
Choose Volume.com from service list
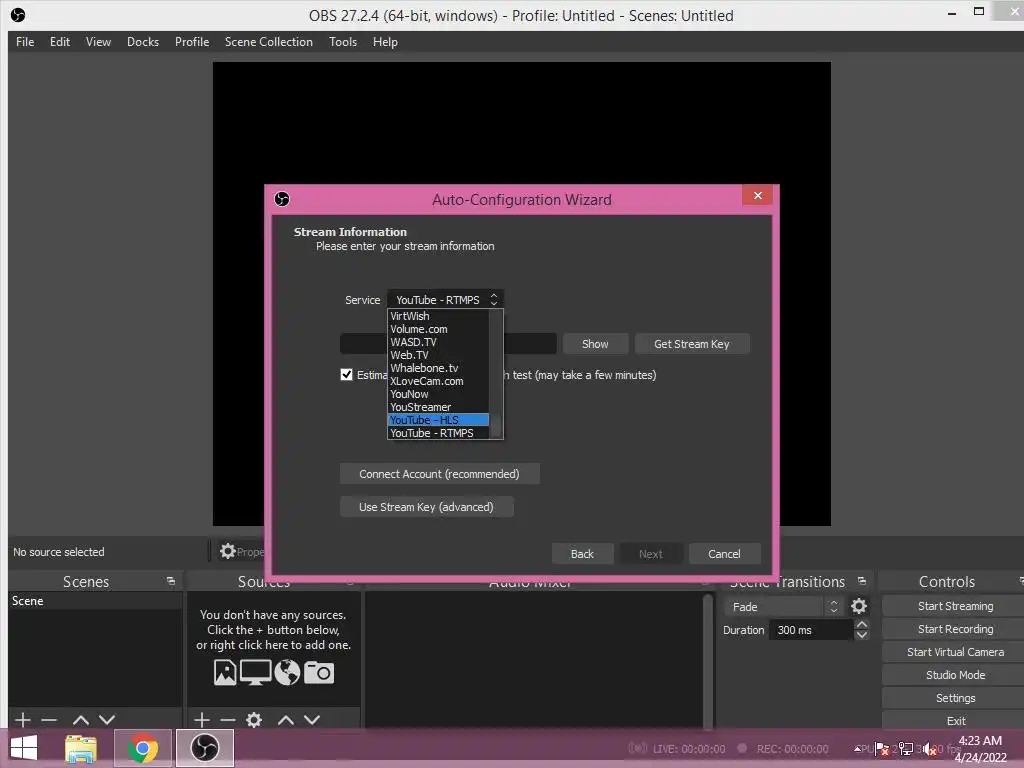click(x=438, y=329)
